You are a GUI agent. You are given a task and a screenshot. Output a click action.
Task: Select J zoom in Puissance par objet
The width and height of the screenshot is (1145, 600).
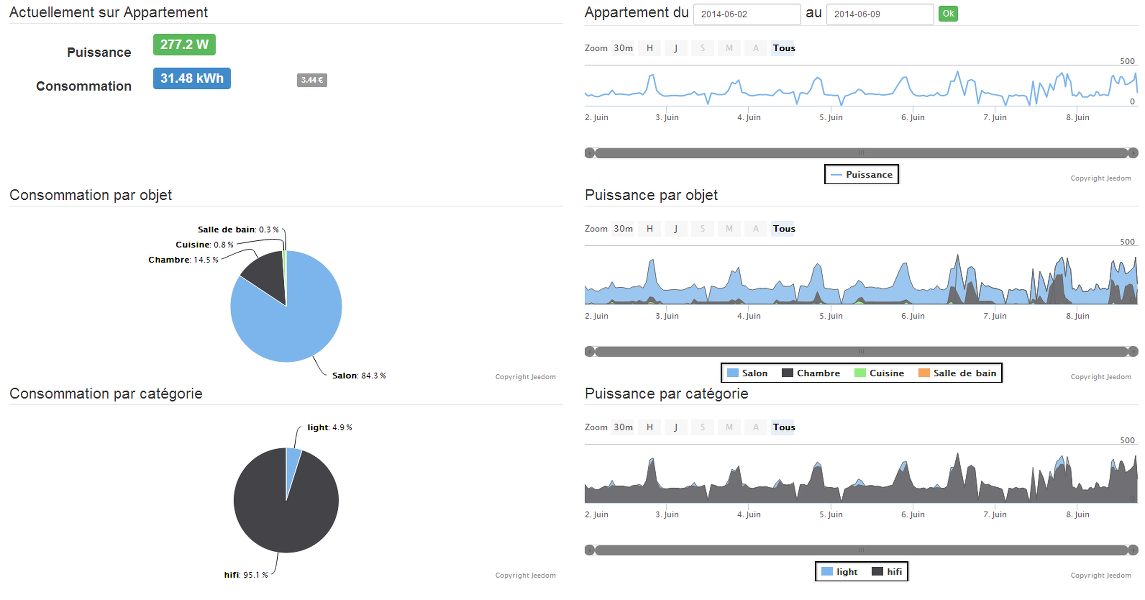[675, 228]
